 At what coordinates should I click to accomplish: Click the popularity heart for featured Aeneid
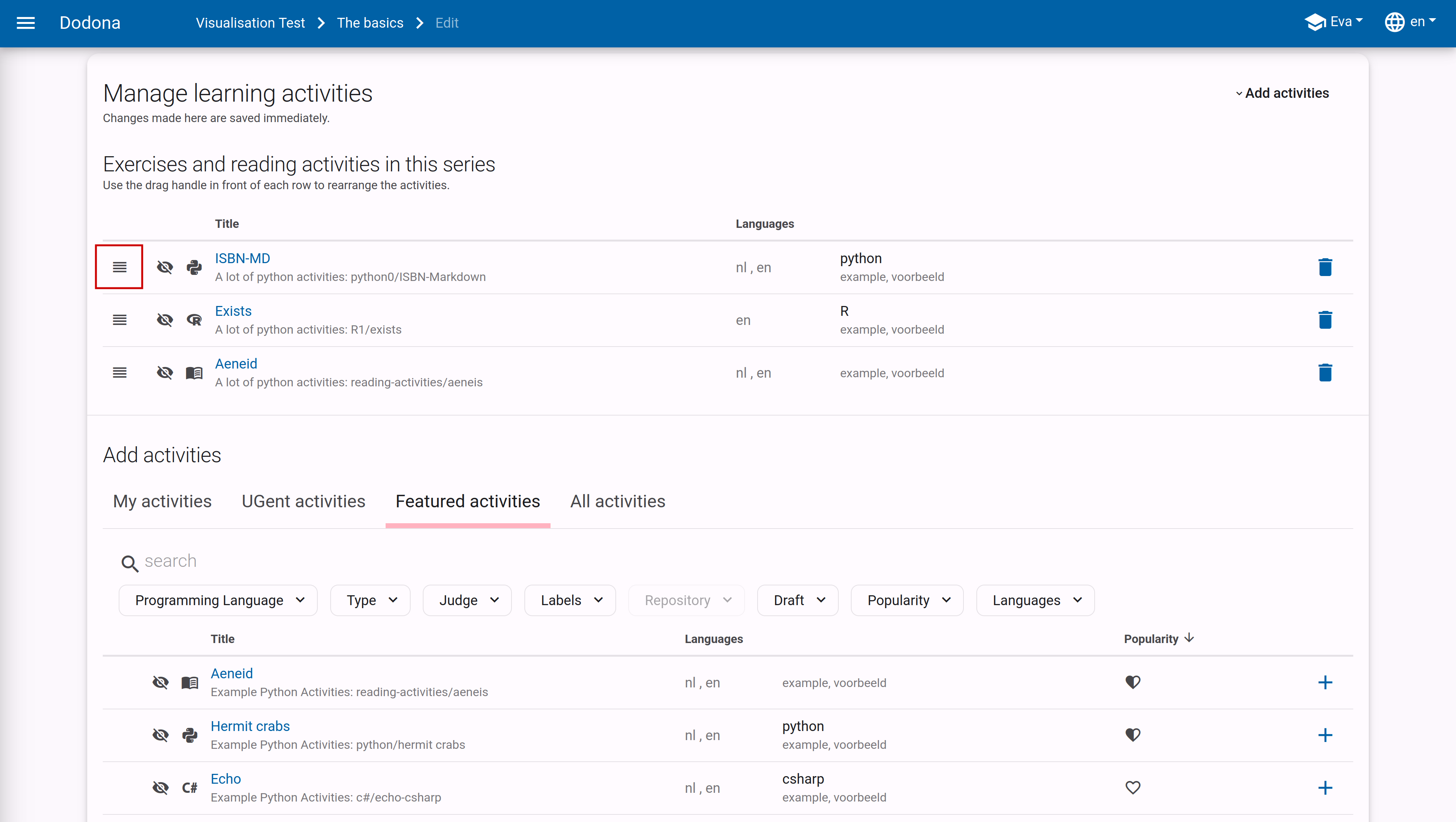(1133, 682)
